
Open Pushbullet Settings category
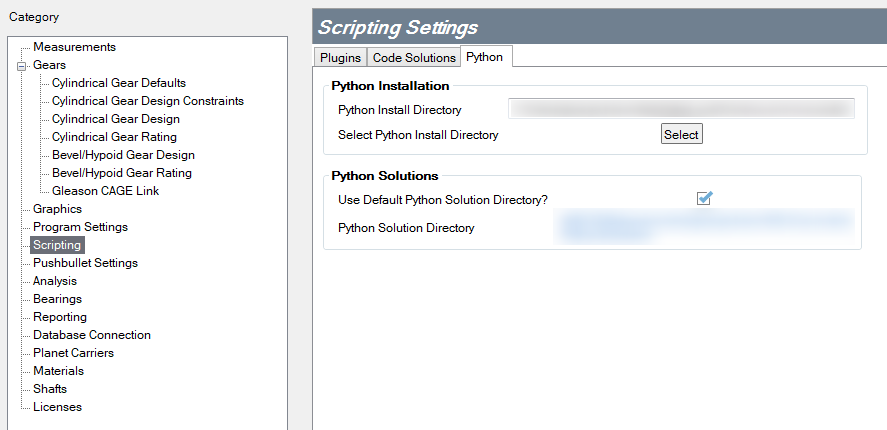coord(85,263)
